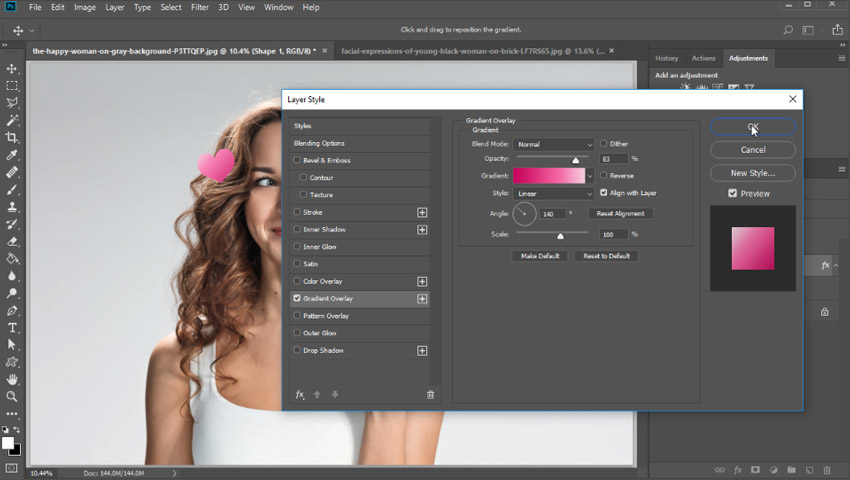This screenshot has width=850, height=480.
Task: Select the Type tool in the toolbar
Action: pos(12,328)
